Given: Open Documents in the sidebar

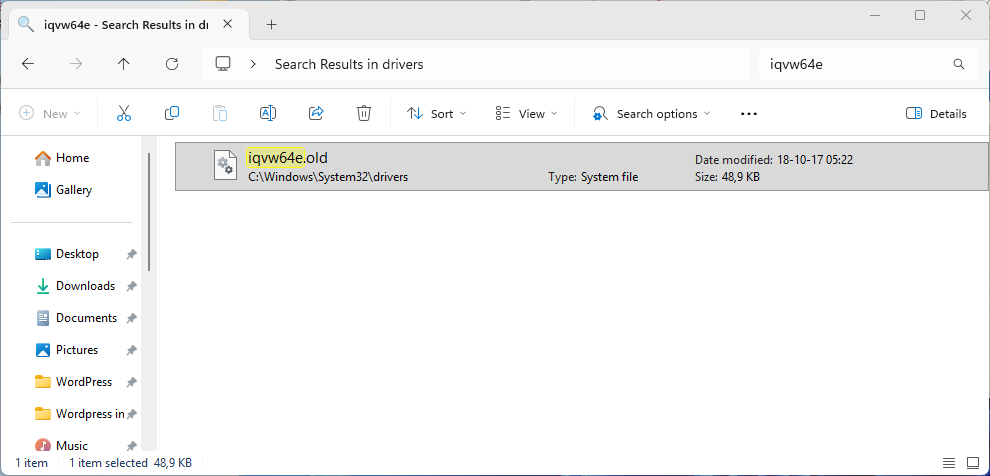Looking at the screenshot, I should tap(86, 318).
